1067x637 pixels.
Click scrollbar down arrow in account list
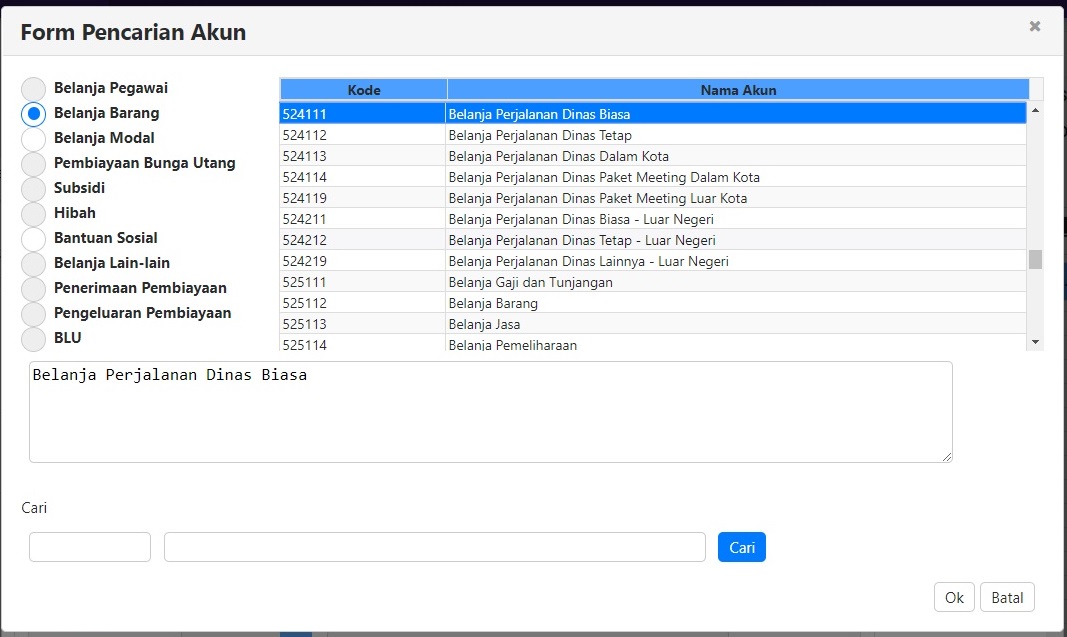pyautogui.click(x=1035, y=342)
